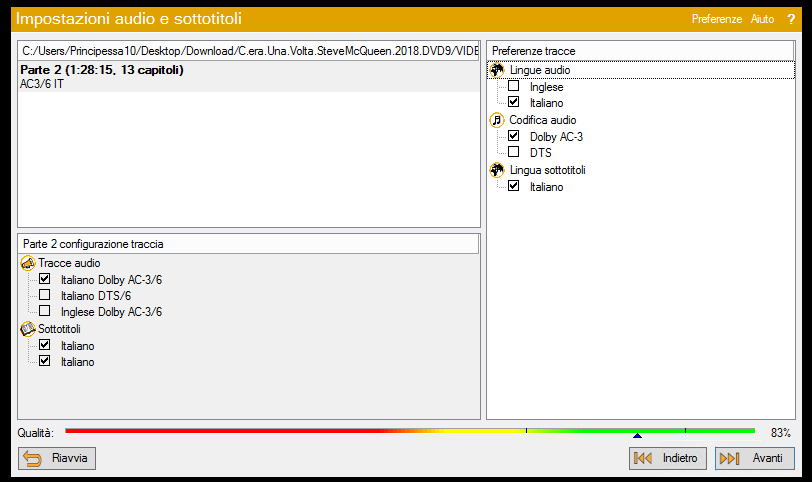Click the question mark help icon
The image size is (812, 482).
pyautogui.click(x=791, y=19)
